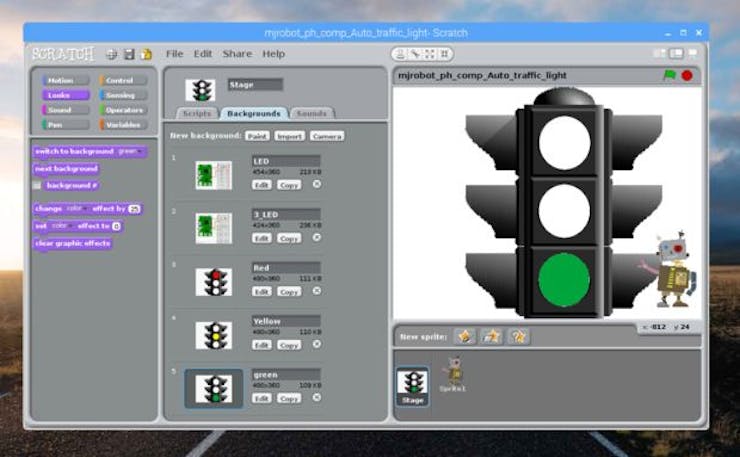The image size is (740, 457).
Task: Click the Scratch logo
Action: coord(63,54)
